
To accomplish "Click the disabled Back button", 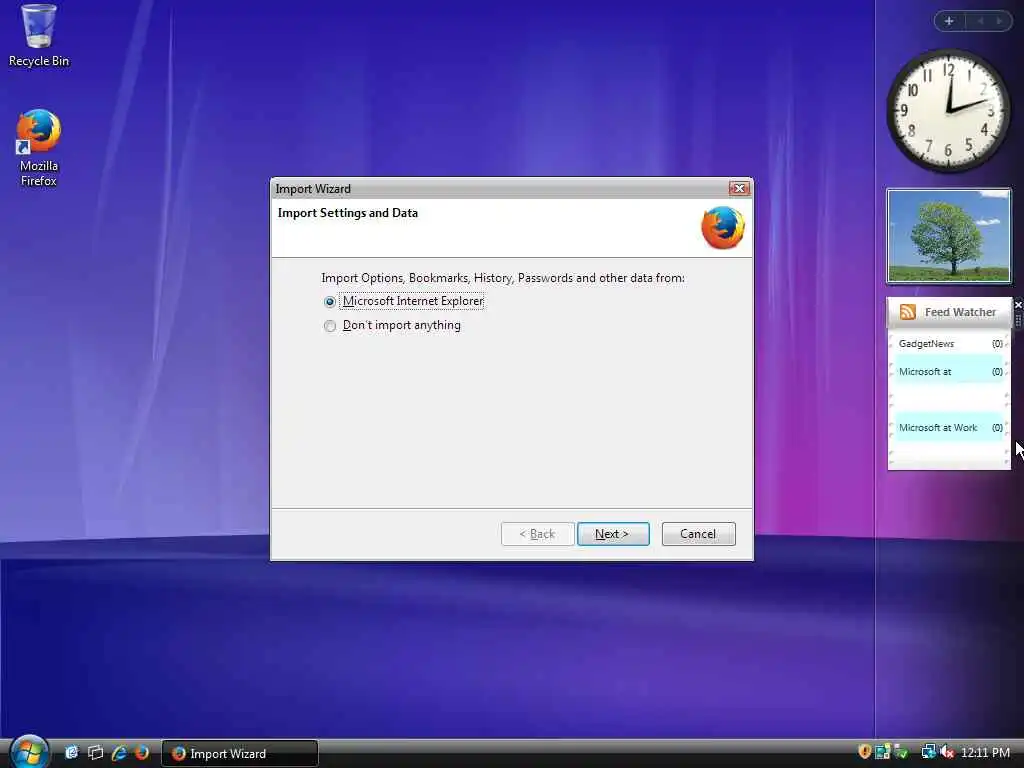I will (537, 534).
